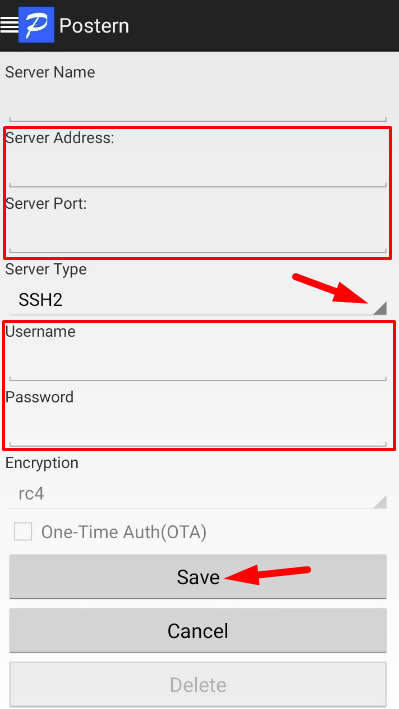
Task: Focus the Username input field
Action: click(x=198, y=363)
